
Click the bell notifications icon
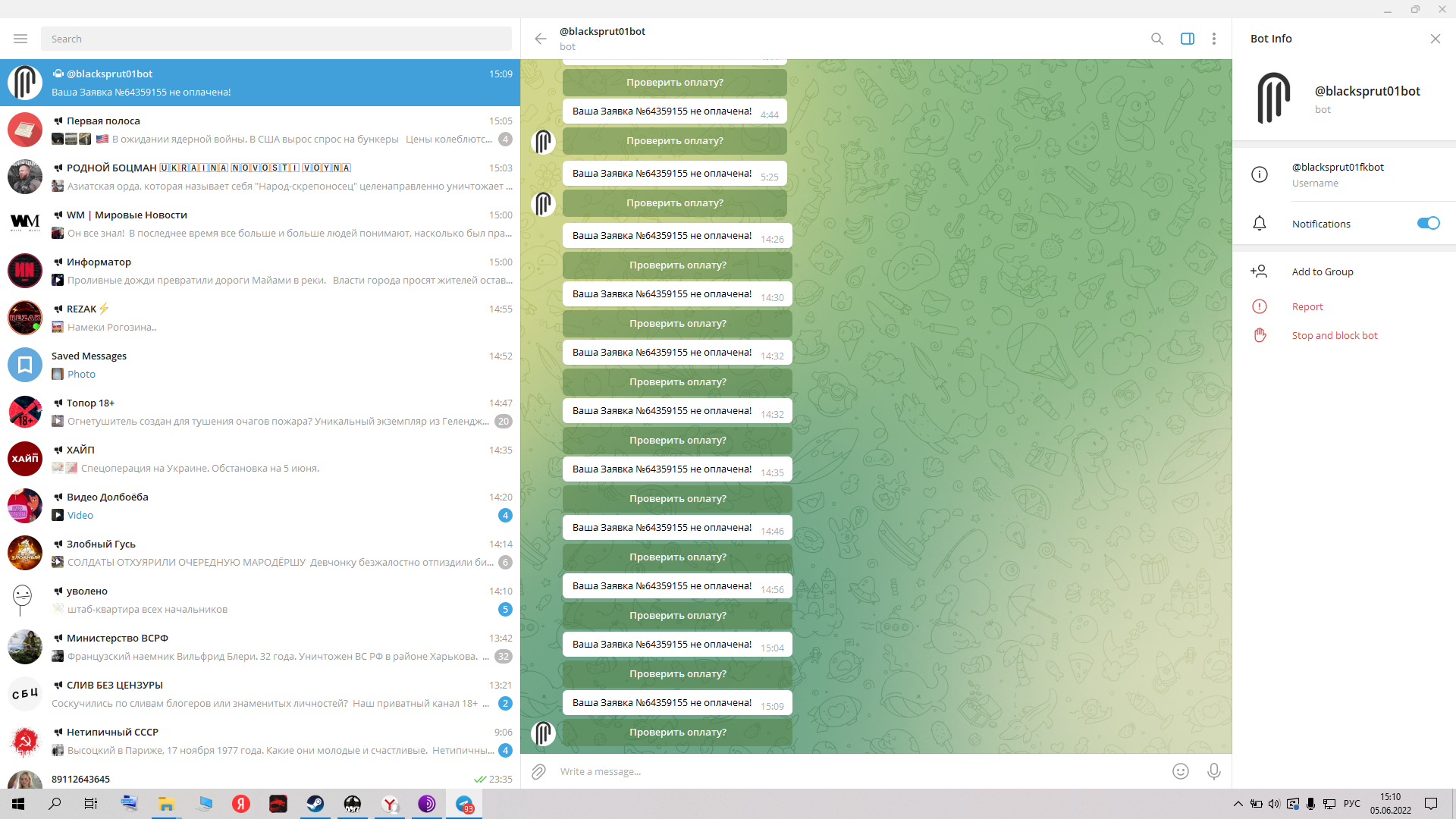pos(1260,223)
